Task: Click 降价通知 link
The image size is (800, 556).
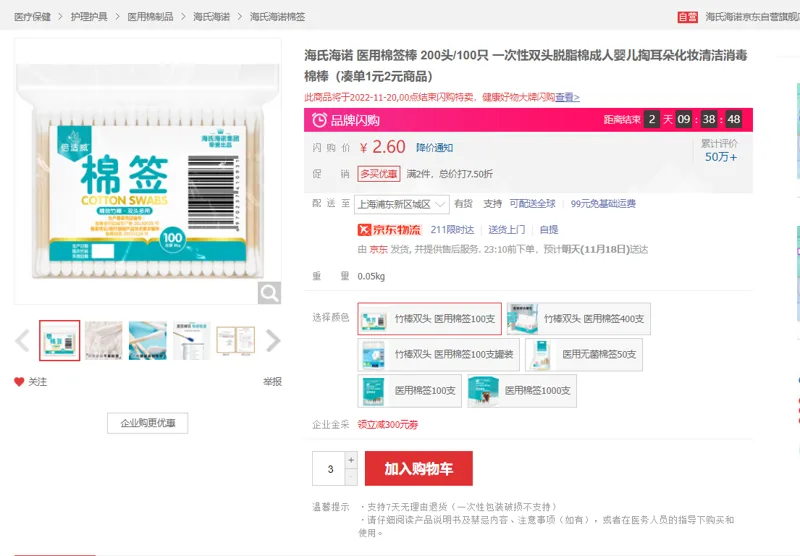Action: coord(434,148)
